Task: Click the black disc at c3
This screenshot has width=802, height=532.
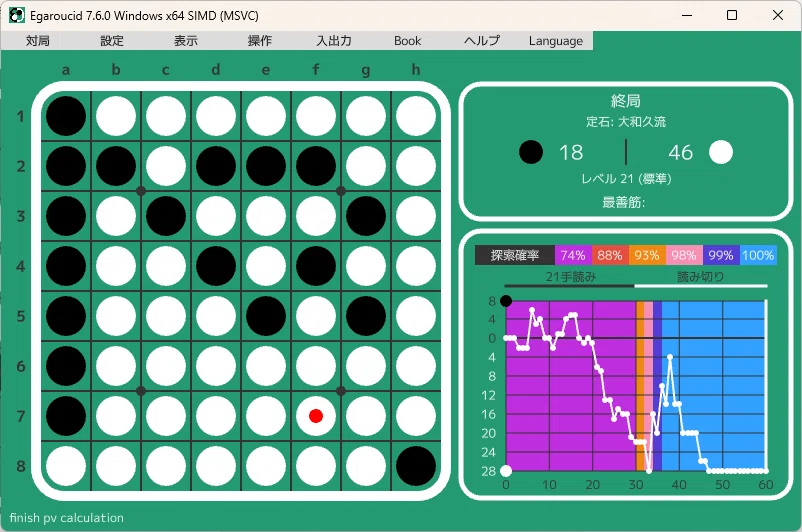Action: click(166, 216)
